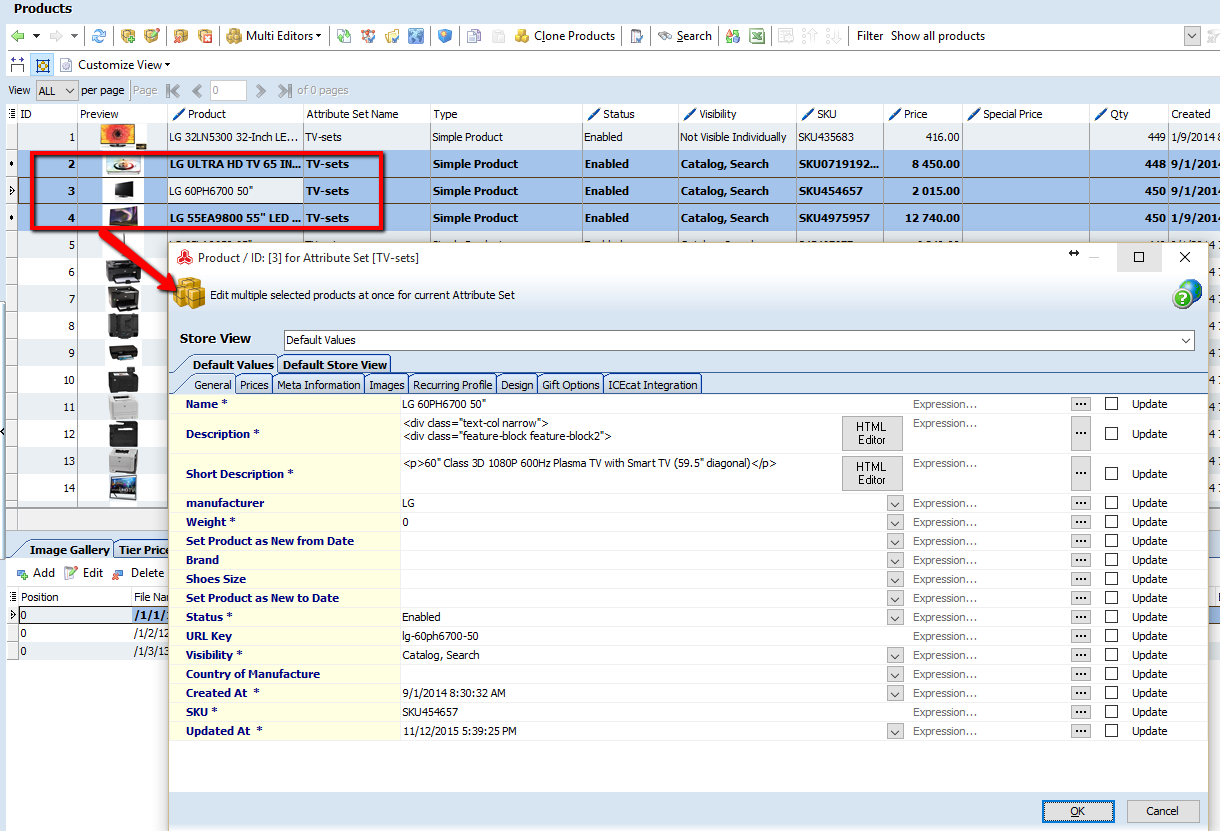Open the Customize View dropdown
This screenshot has height=831, width=1220.
coord(115,65)
